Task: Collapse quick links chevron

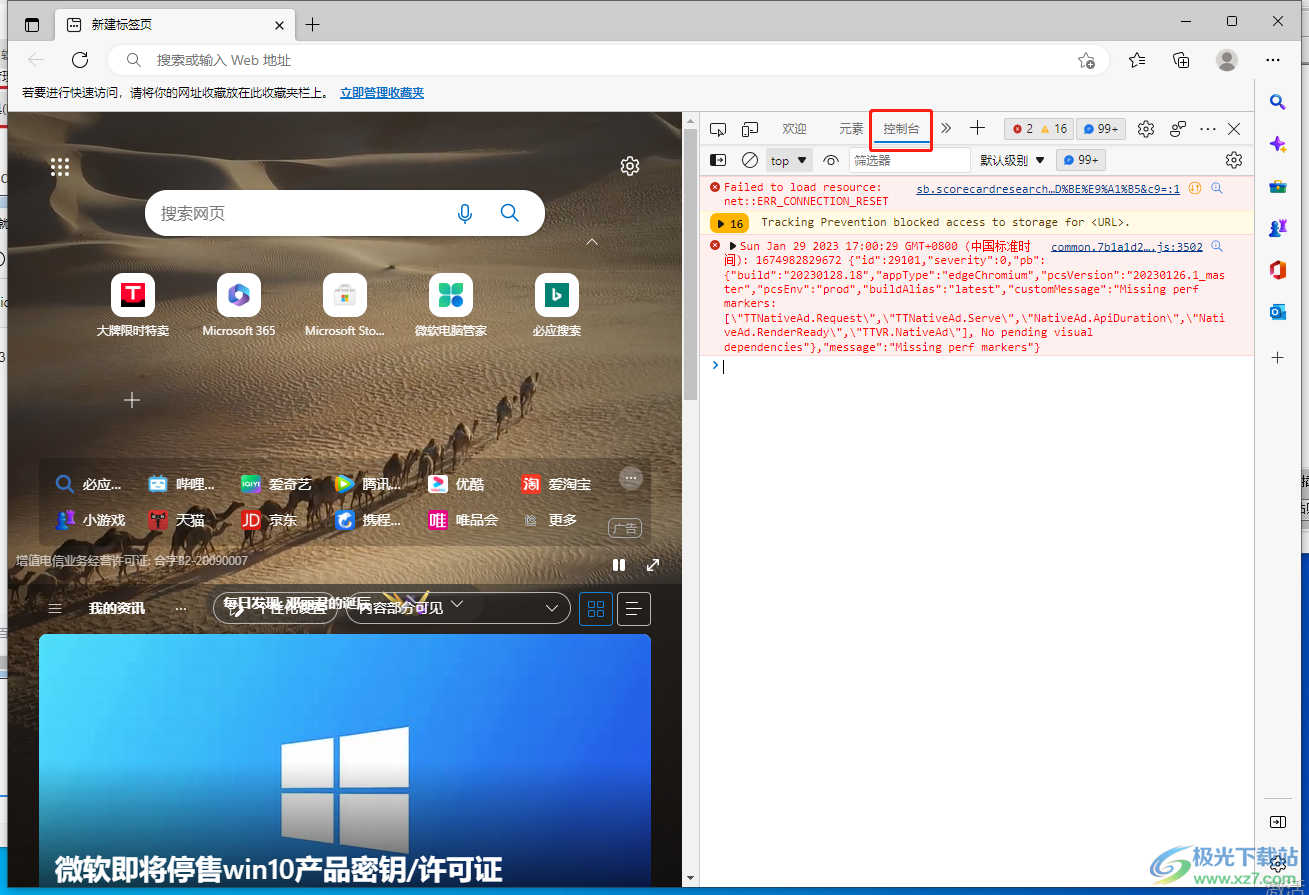Action: click(x=592, y=242)
